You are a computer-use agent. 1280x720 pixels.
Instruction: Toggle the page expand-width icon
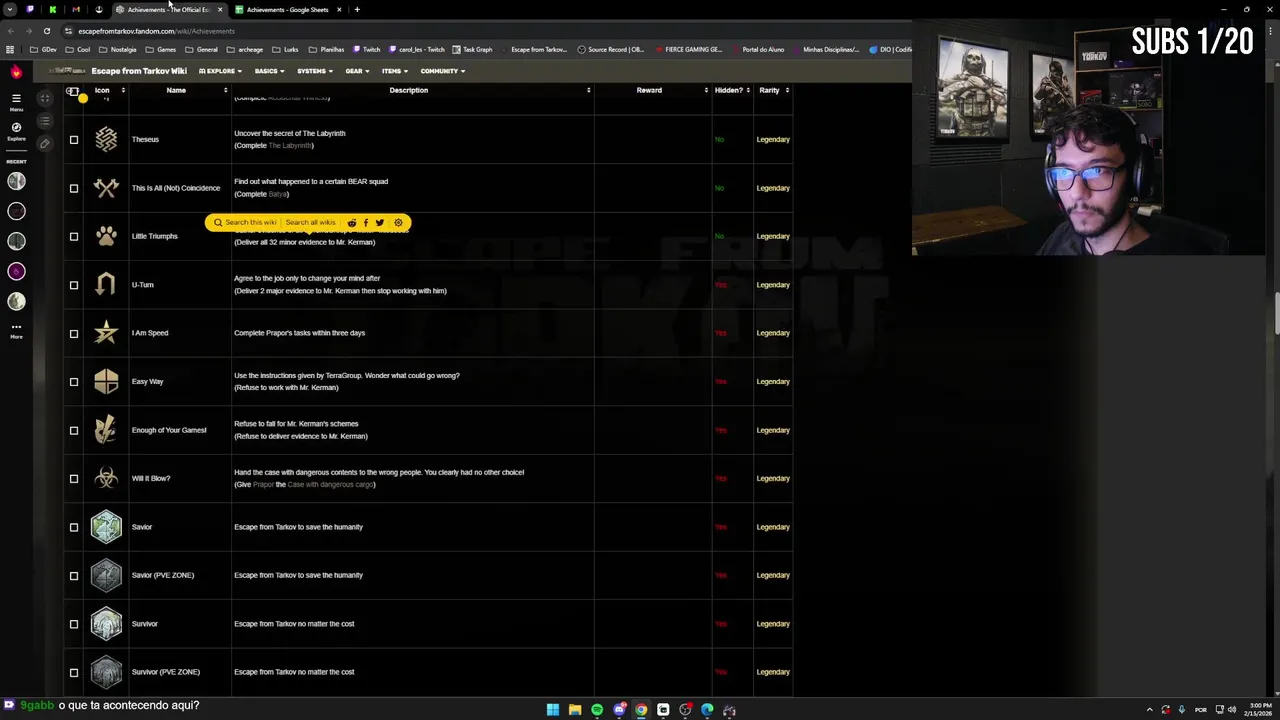(x=45, y=98)
